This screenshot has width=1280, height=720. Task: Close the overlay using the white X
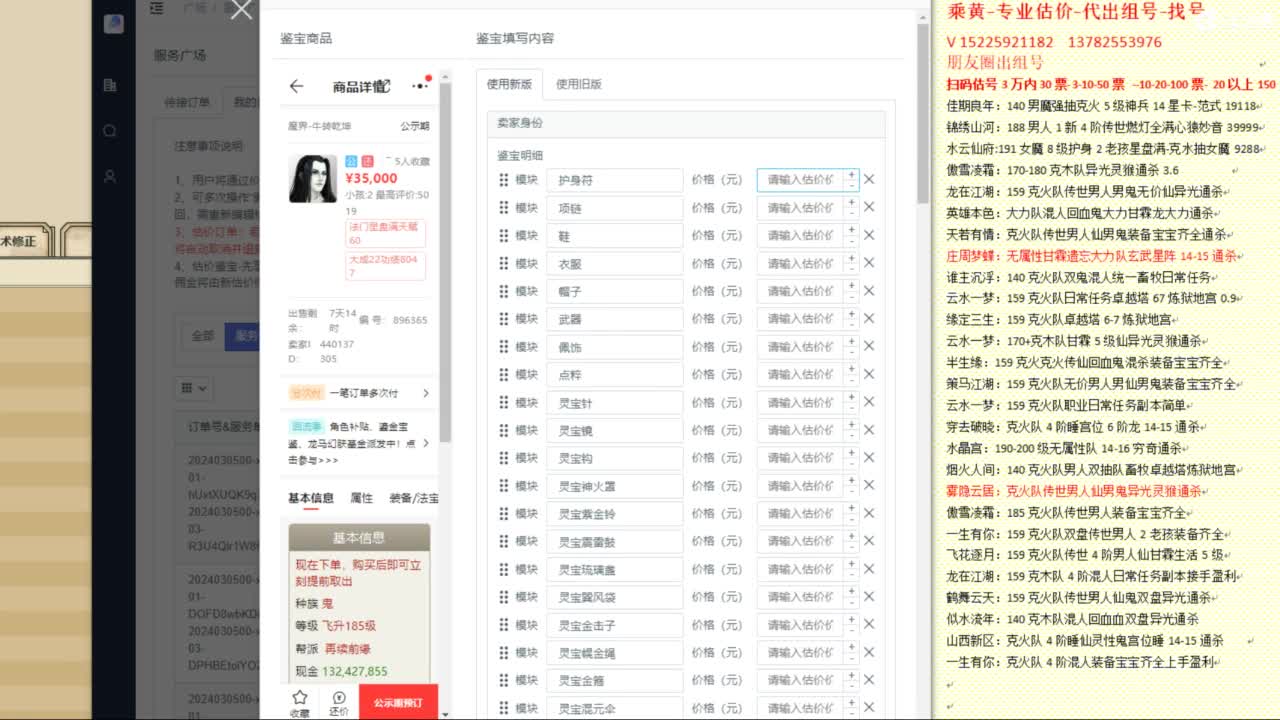pyautogui.click(x=241, y=11)
